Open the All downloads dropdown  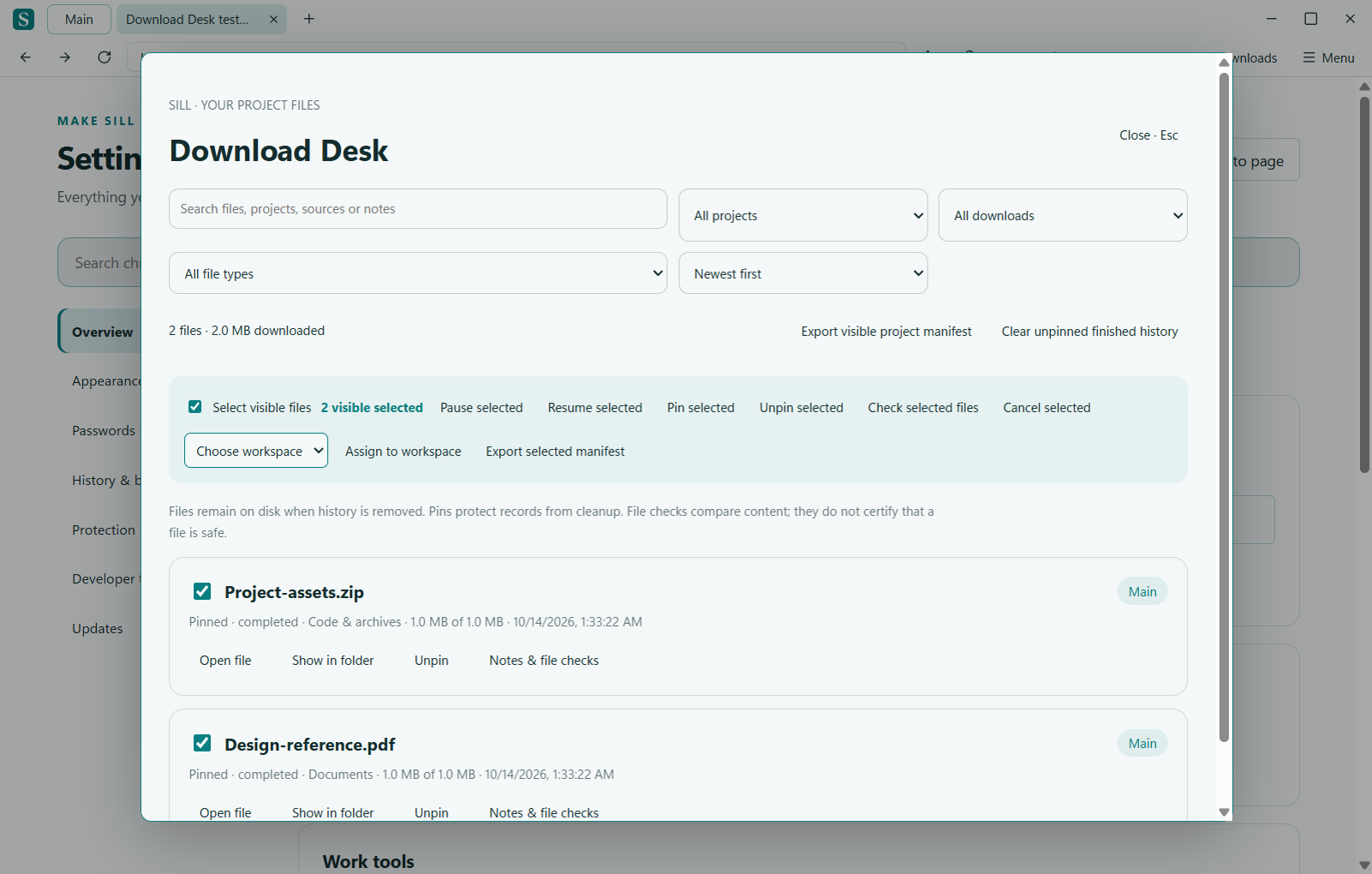[x=1063, y=215]
